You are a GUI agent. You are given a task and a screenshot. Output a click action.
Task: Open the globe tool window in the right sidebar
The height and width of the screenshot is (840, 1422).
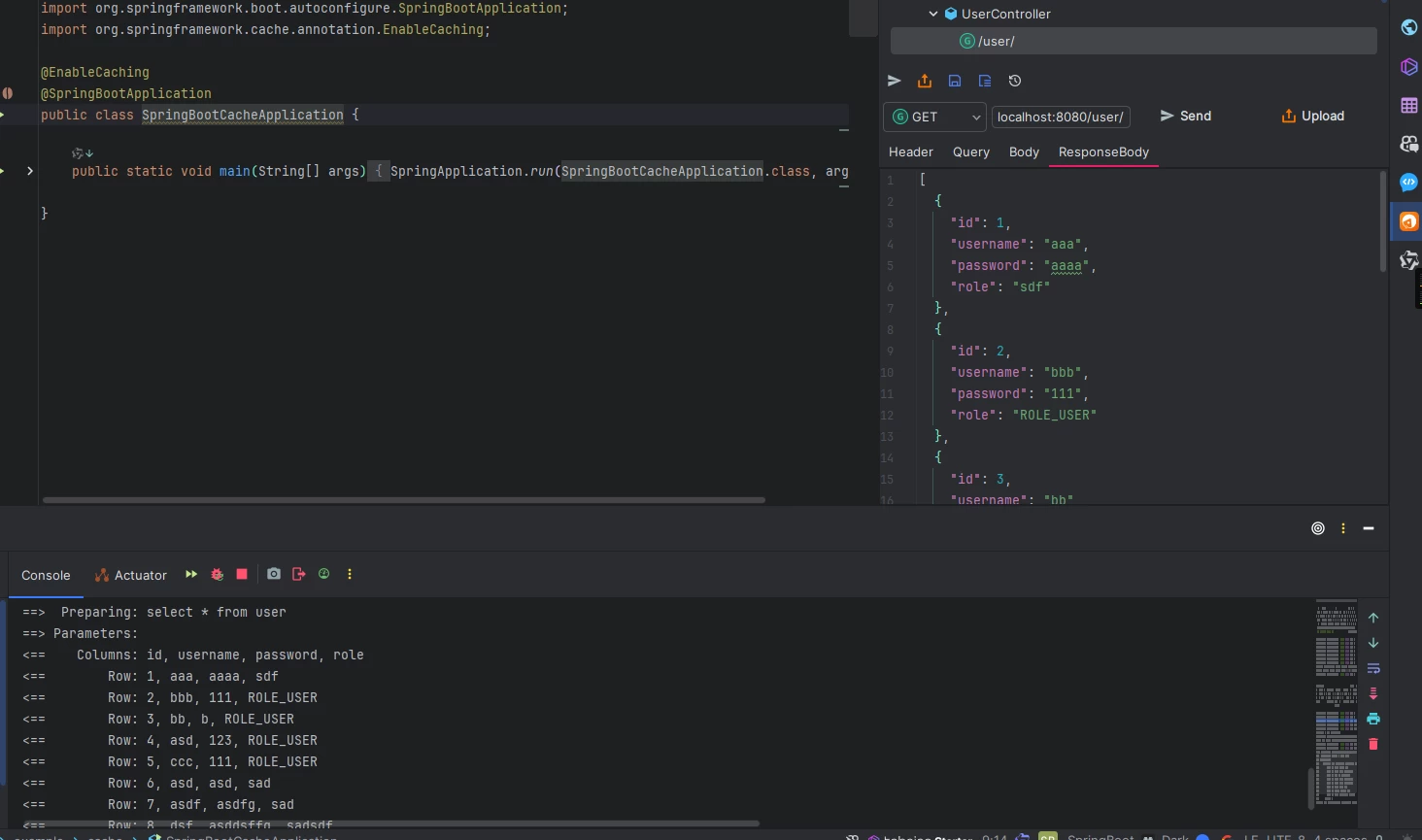(1408, 27)
